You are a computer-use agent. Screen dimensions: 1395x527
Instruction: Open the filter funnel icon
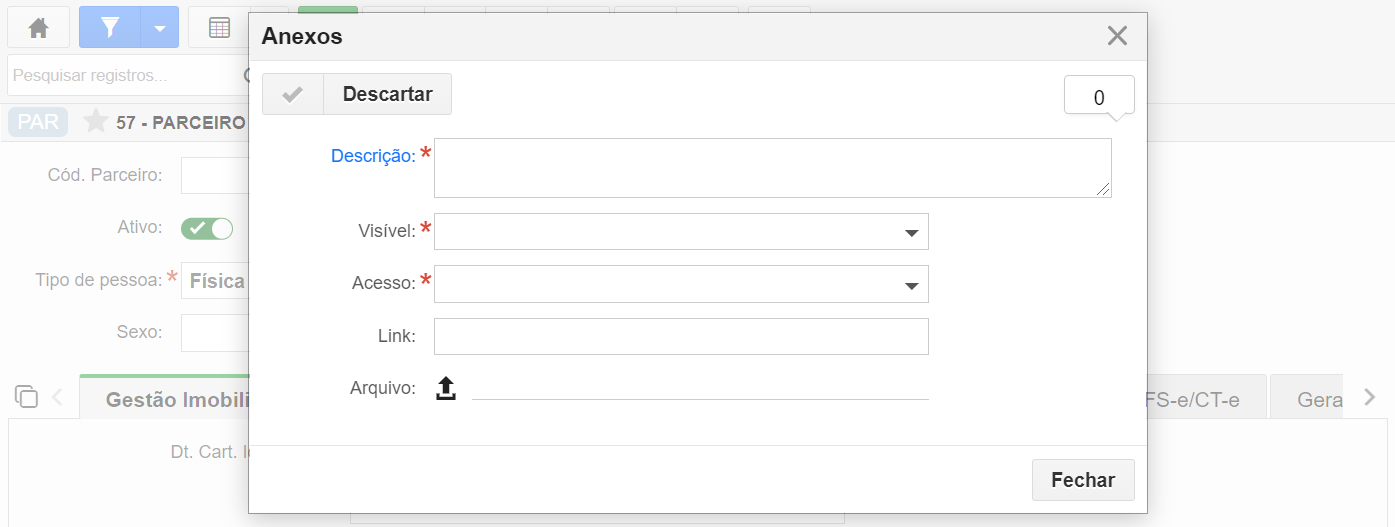110,27
